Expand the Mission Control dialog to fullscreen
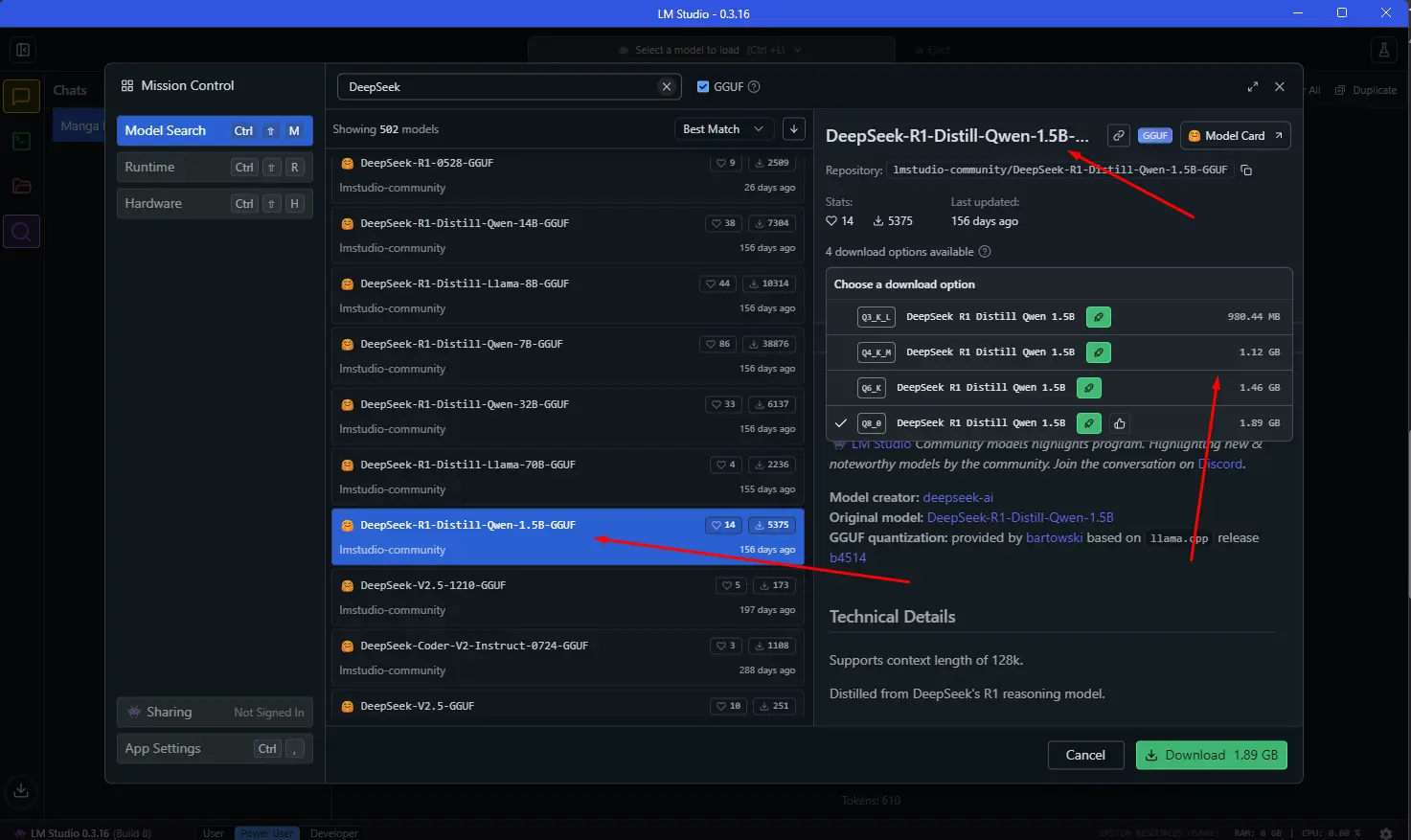Image resolution: width=1411 pixels, height=840 pixels. pos(1252,86)
